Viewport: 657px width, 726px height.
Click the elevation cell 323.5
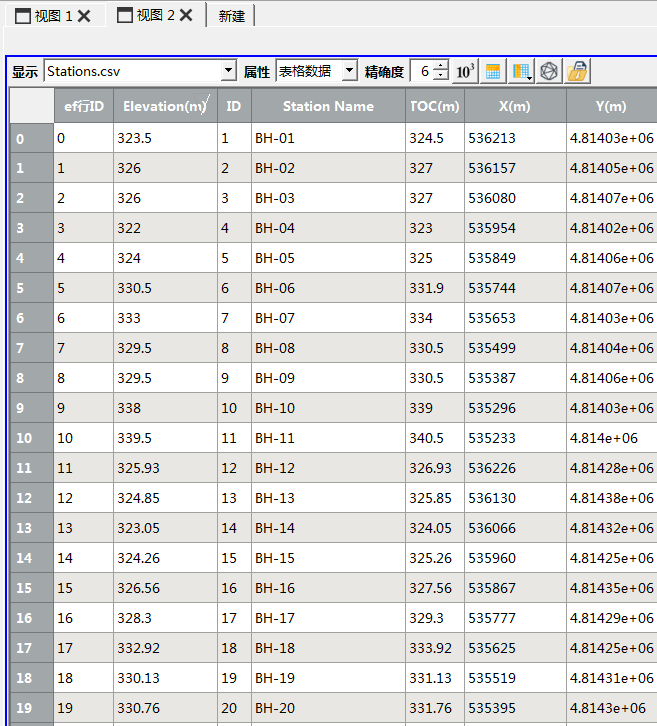coord(165,138)
